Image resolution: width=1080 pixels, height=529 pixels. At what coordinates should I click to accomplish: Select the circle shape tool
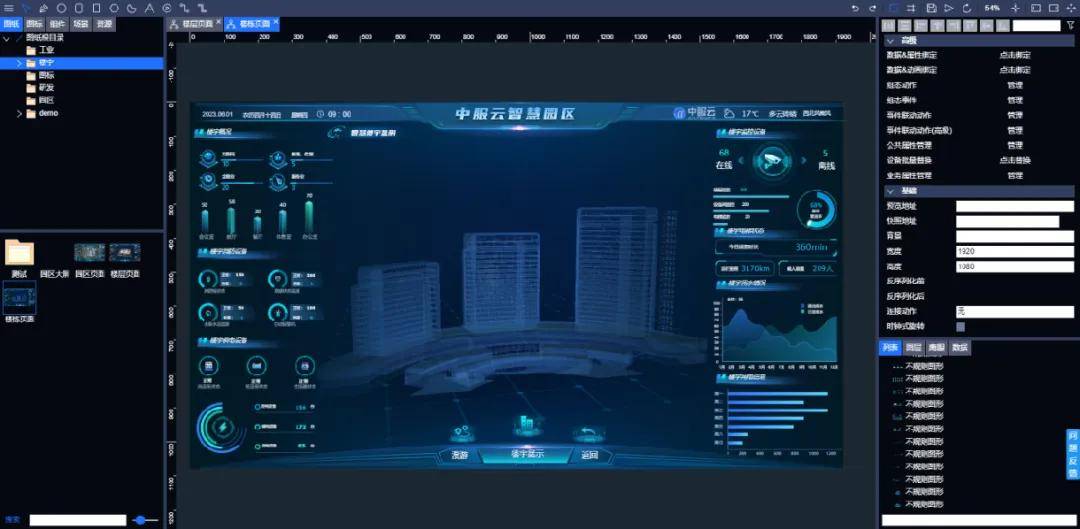[61, 8]
